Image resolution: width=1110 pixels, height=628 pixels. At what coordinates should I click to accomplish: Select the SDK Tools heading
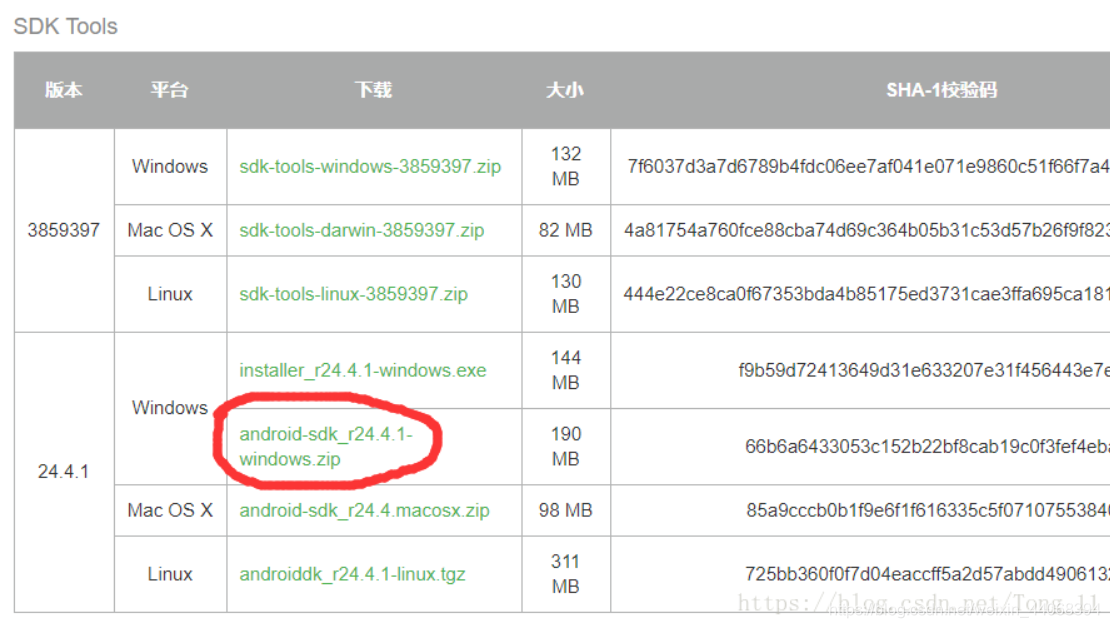[65, 26]
